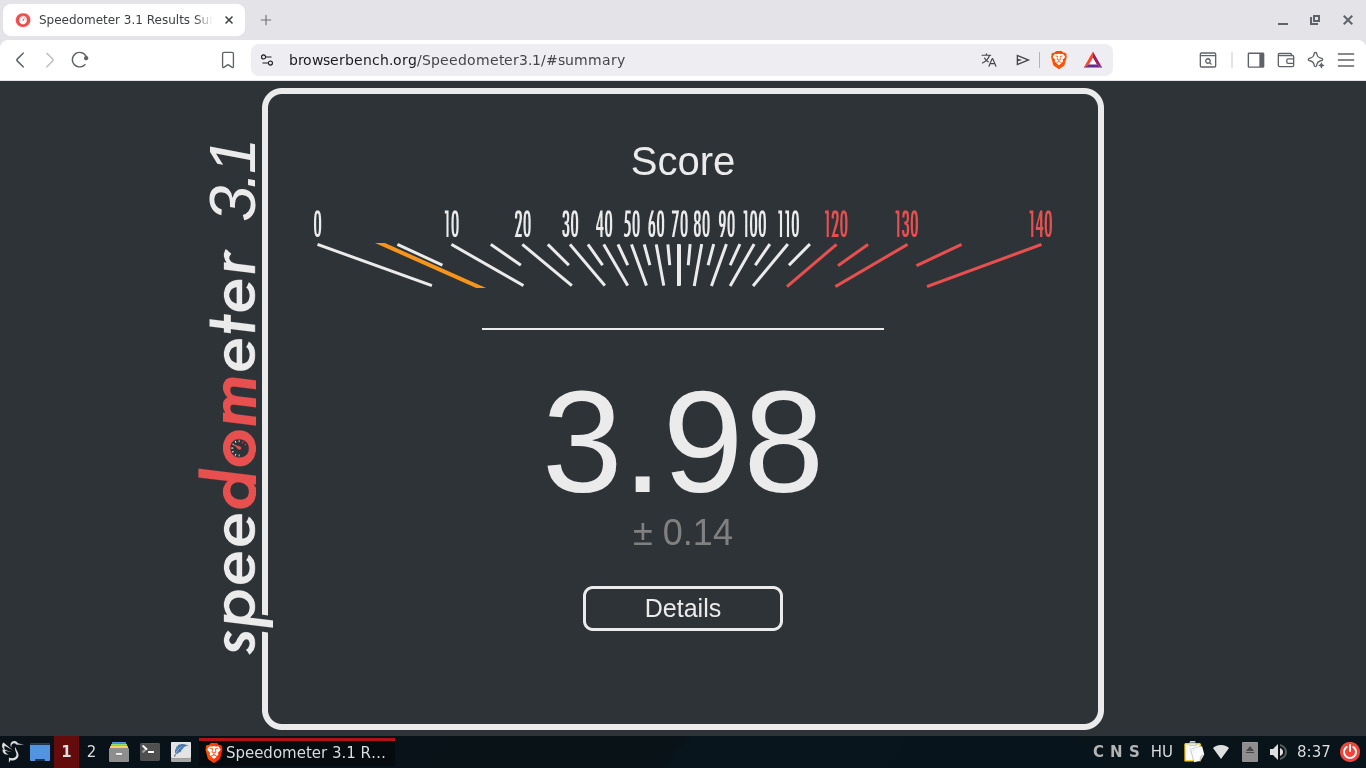1366x768 pixels.
Task: Click the ± 0.14 deviation text
Action: 683,532
